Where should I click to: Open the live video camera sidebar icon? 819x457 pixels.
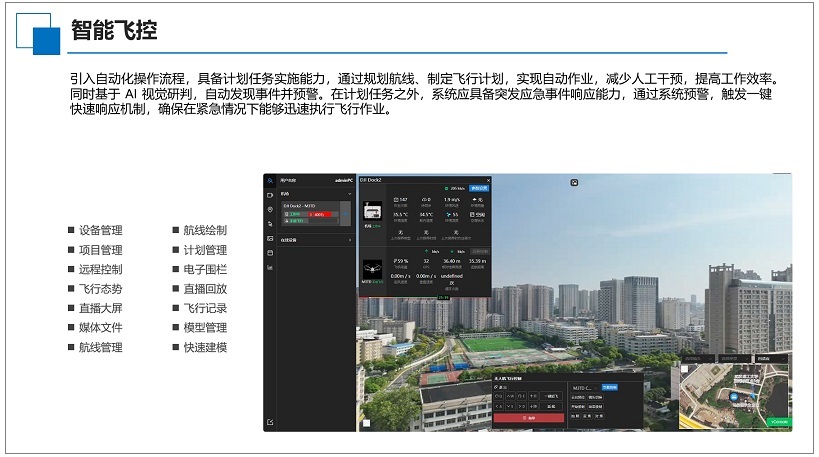click(x=270, y=195)
